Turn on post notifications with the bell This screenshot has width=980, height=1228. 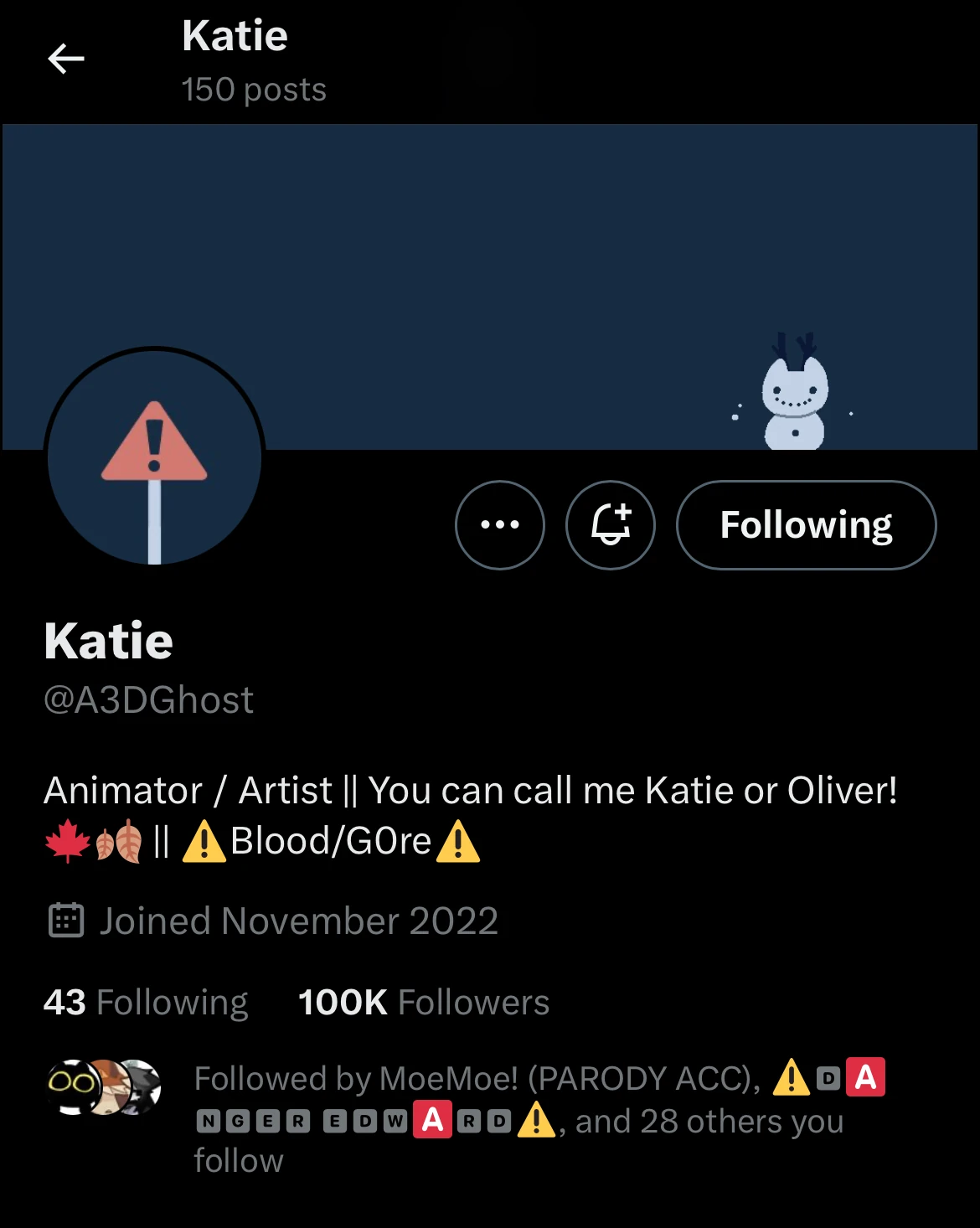click(x=611, y=525)
